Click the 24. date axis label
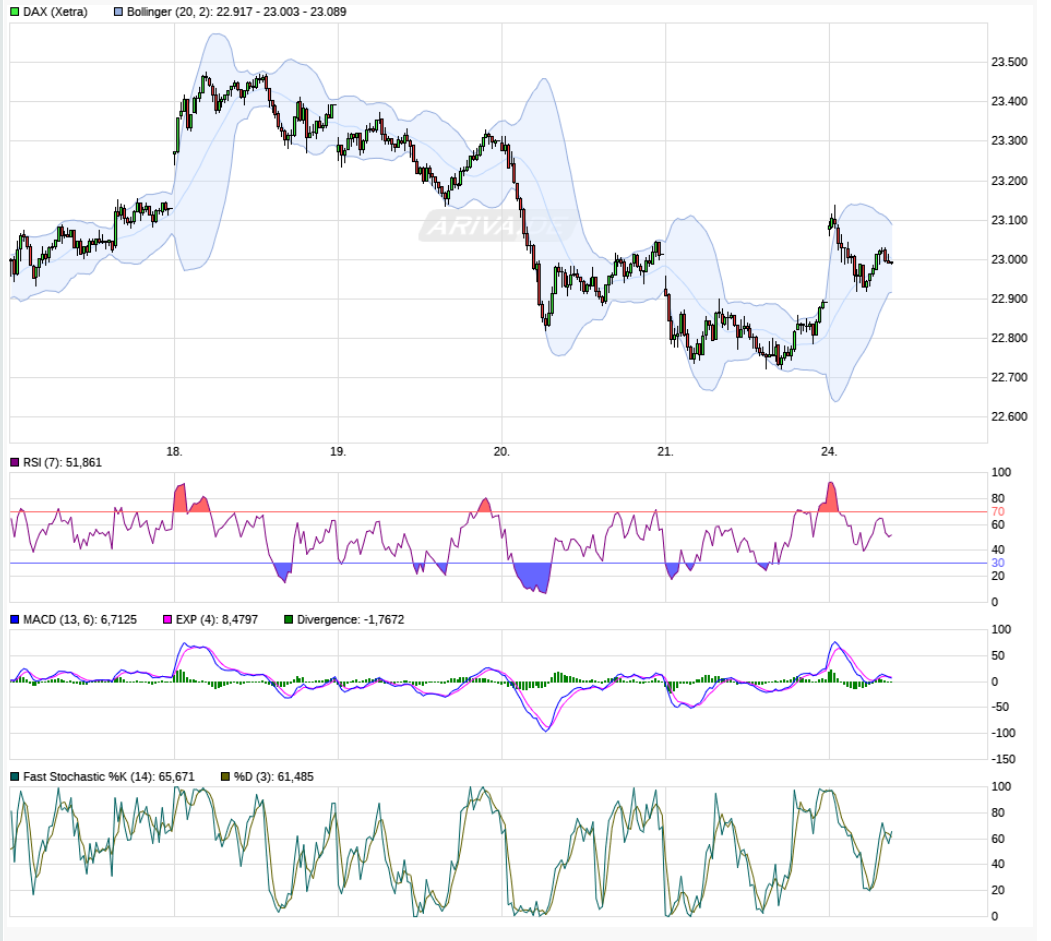 (829, 452)
